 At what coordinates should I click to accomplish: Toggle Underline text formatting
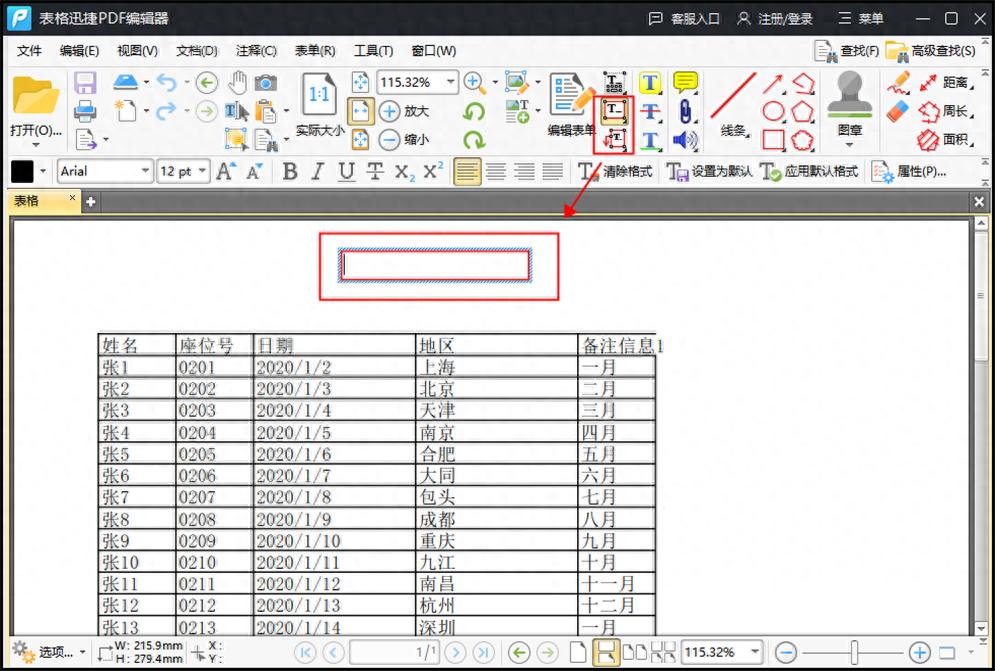(x=346, y=172)
